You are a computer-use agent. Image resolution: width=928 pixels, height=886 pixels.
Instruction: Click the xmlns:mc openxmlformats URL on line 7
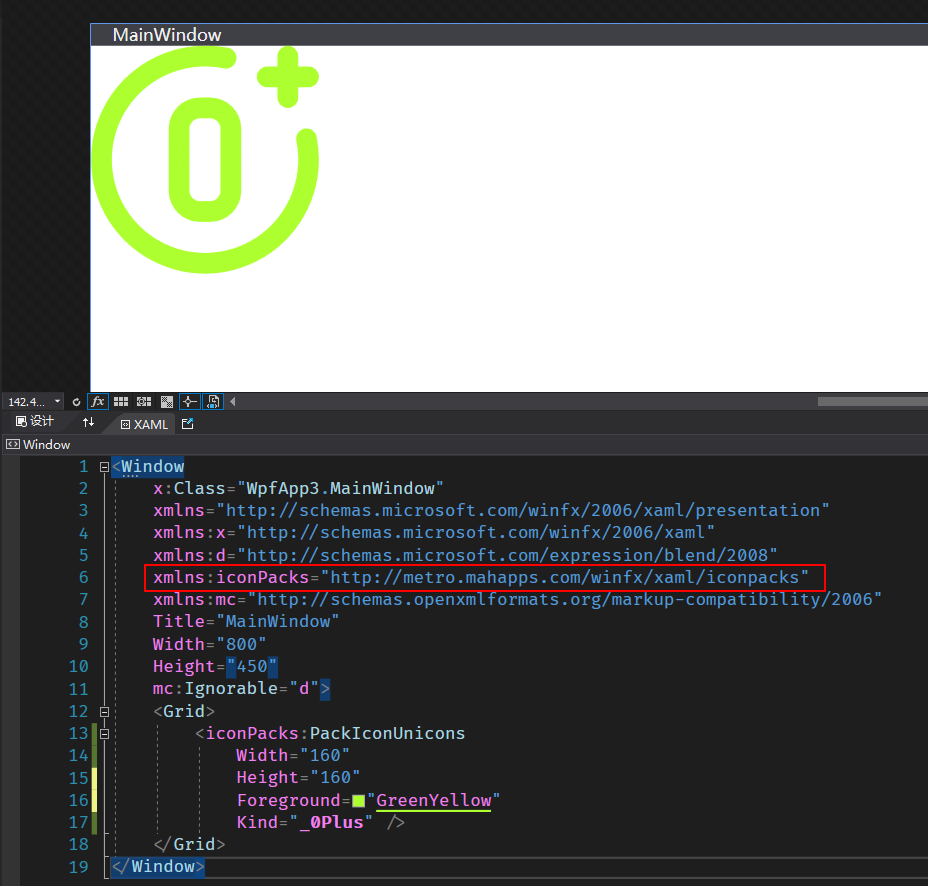pyautogui.click(x=565, y=600)
